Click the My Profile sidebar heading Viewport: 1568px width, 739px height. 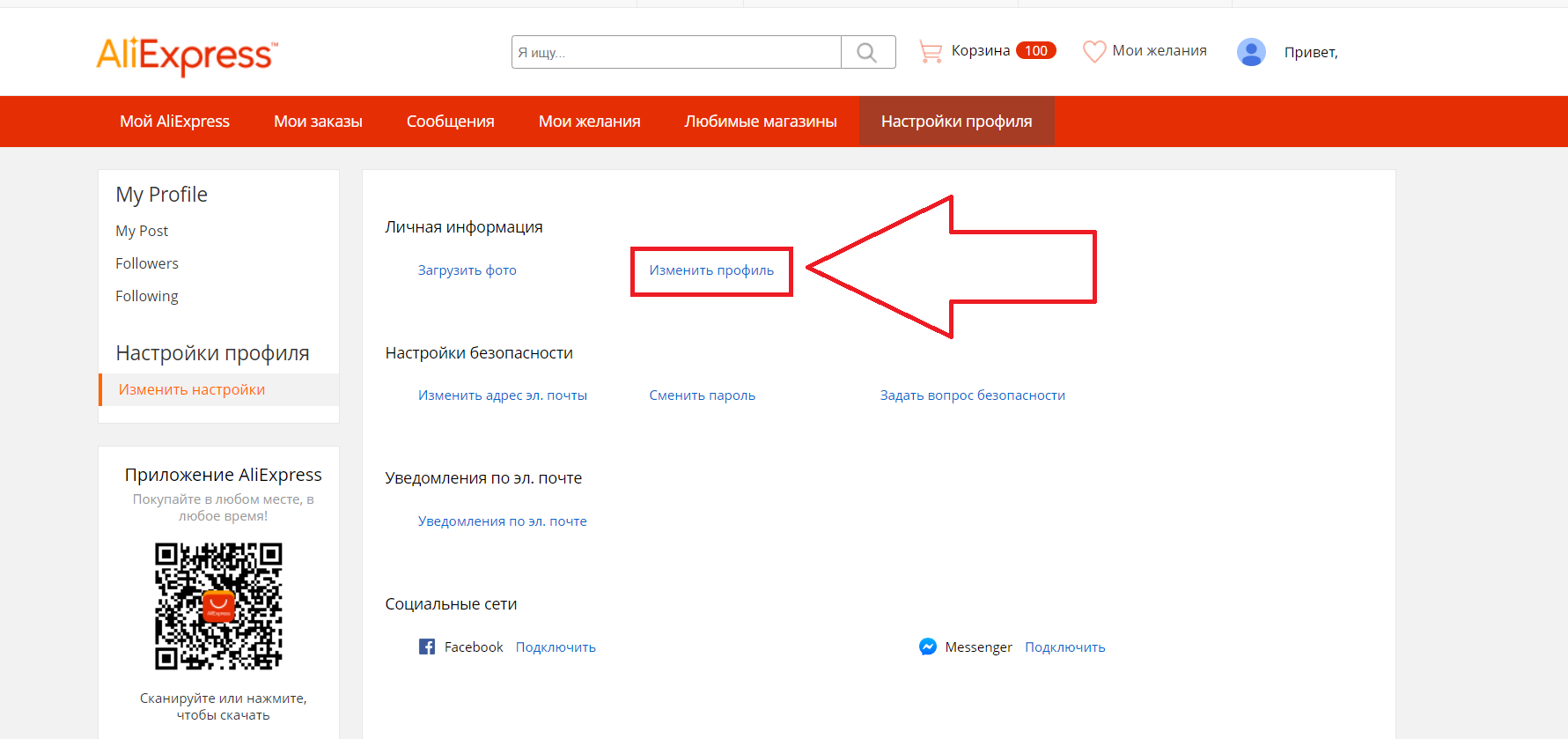(x=162, y=195)
